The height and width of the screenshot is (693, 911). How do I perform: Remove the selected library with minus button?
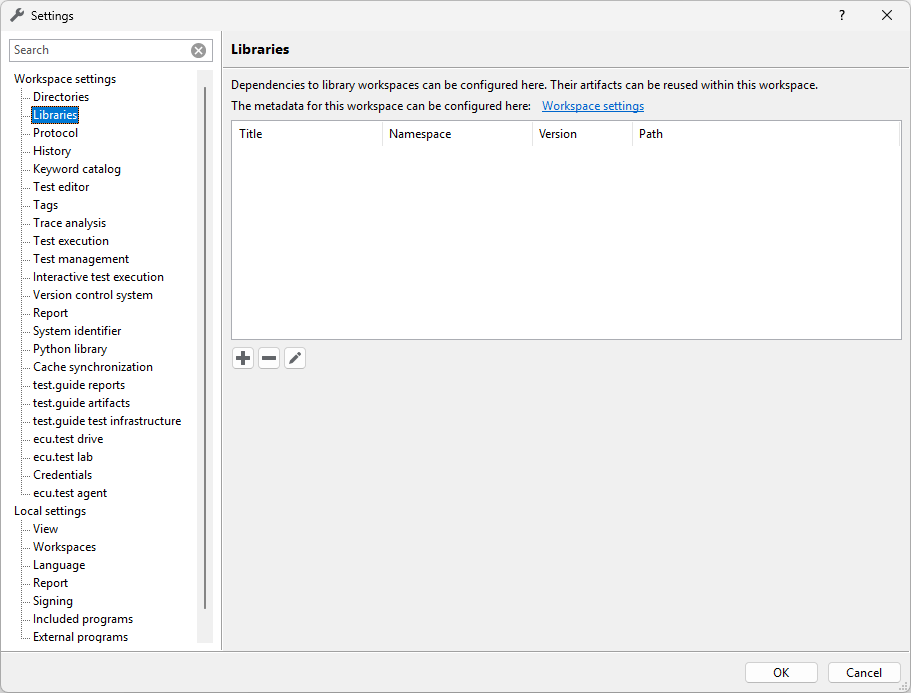[269, 358]
